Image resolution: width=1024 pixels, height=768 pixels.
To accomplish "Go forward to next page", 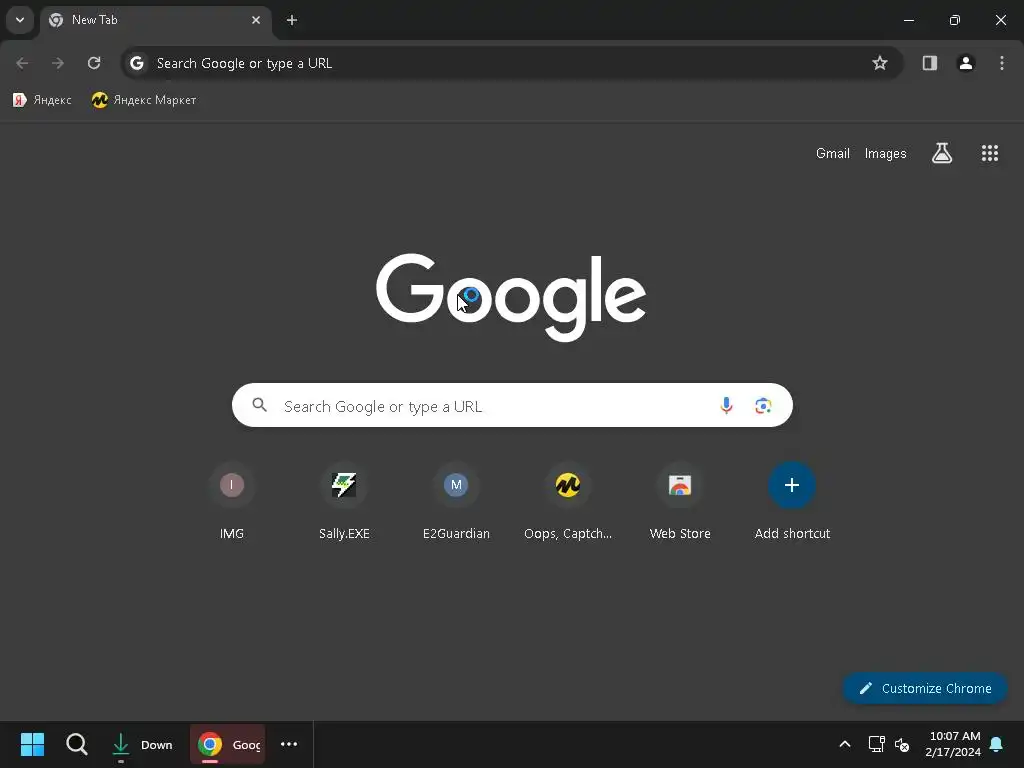I will click(x=58, y=63).
